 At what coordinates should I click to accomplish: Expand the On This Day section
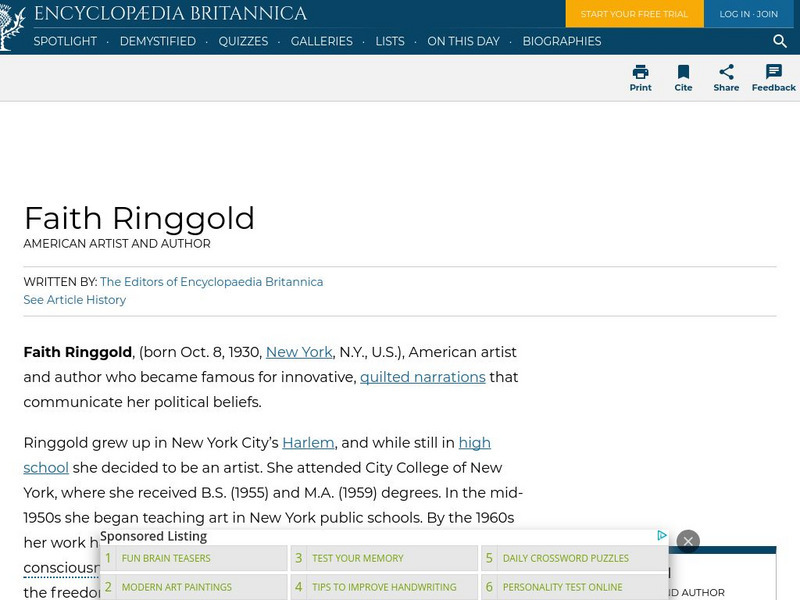pyautogui.click(x=463, y=42)
